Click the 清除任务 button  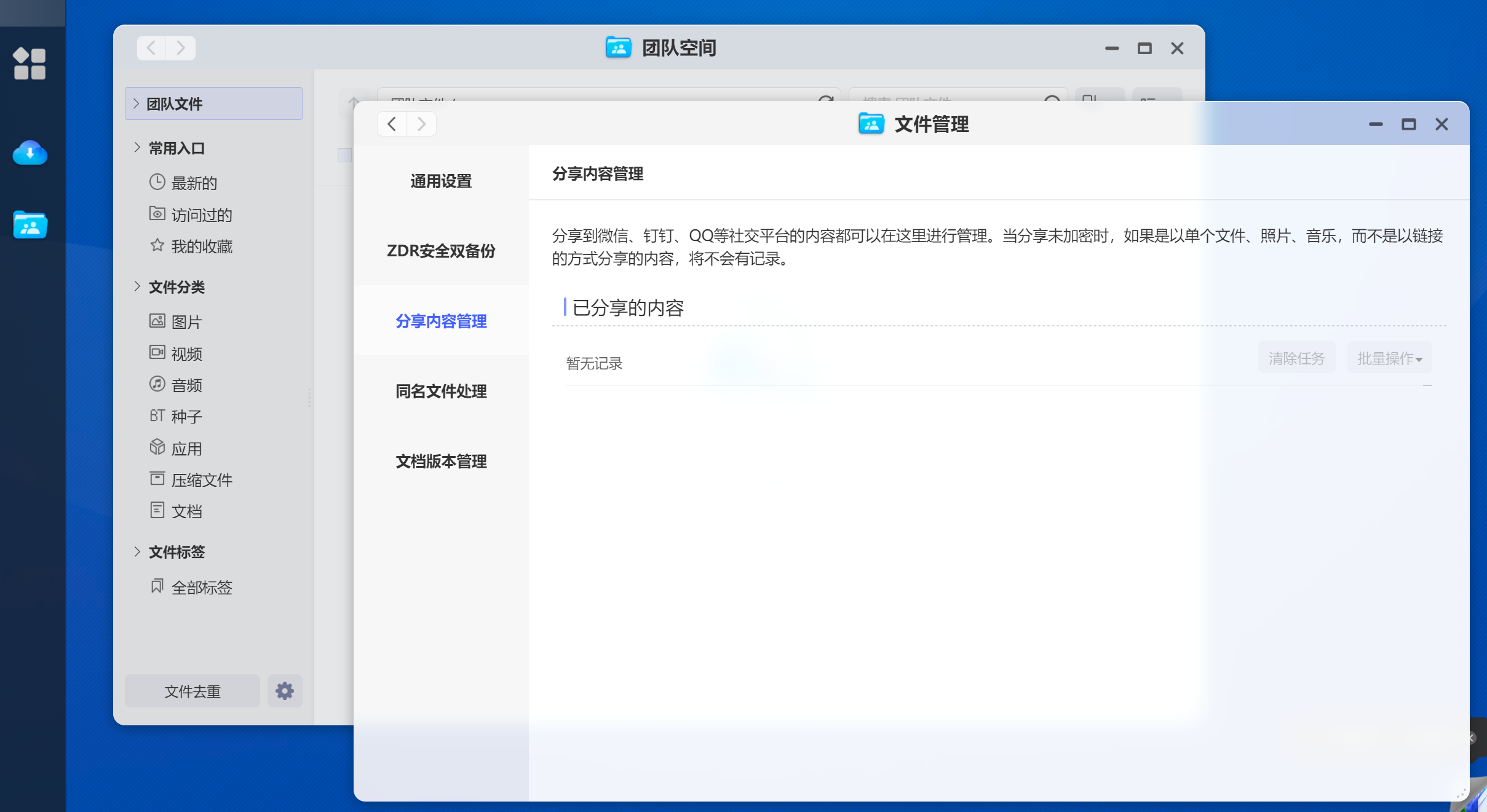tap(1297, 358)
